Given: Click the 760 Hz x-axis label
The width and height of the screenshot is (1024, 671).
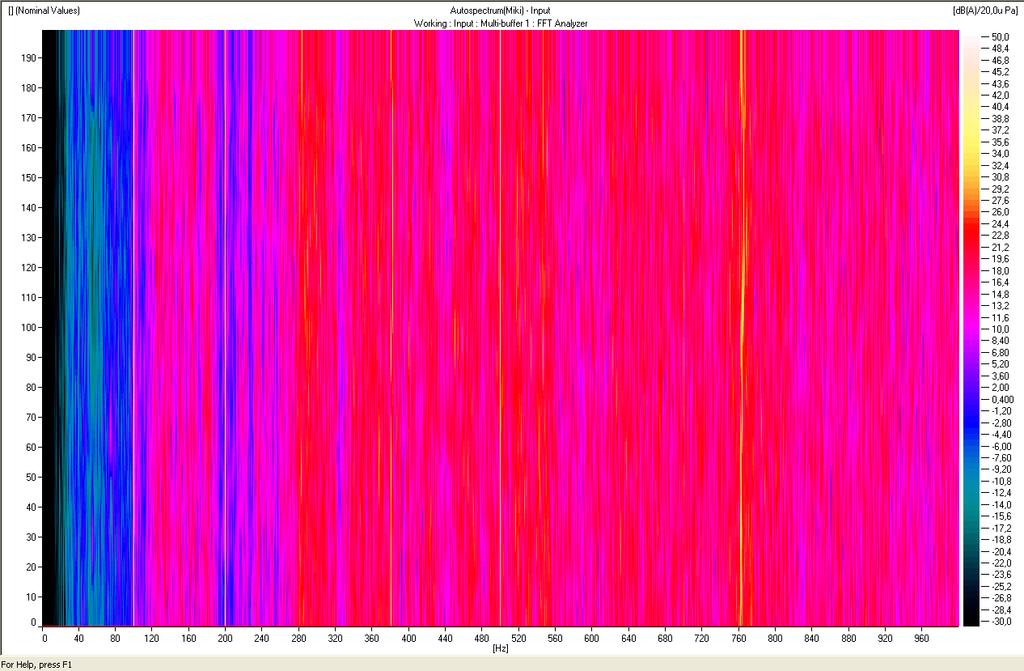Looking at the screenshot, I should (739, 638).
